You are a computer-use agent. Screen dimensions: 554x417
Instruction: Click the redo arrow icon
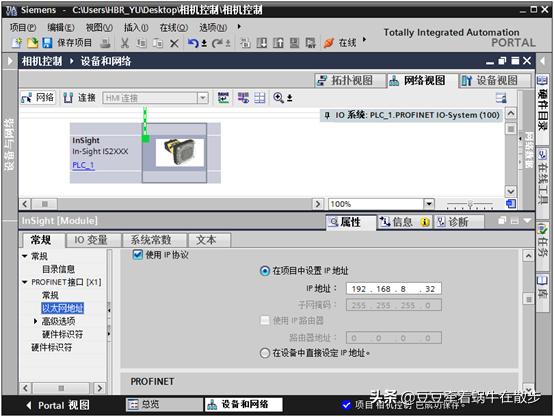217,43
